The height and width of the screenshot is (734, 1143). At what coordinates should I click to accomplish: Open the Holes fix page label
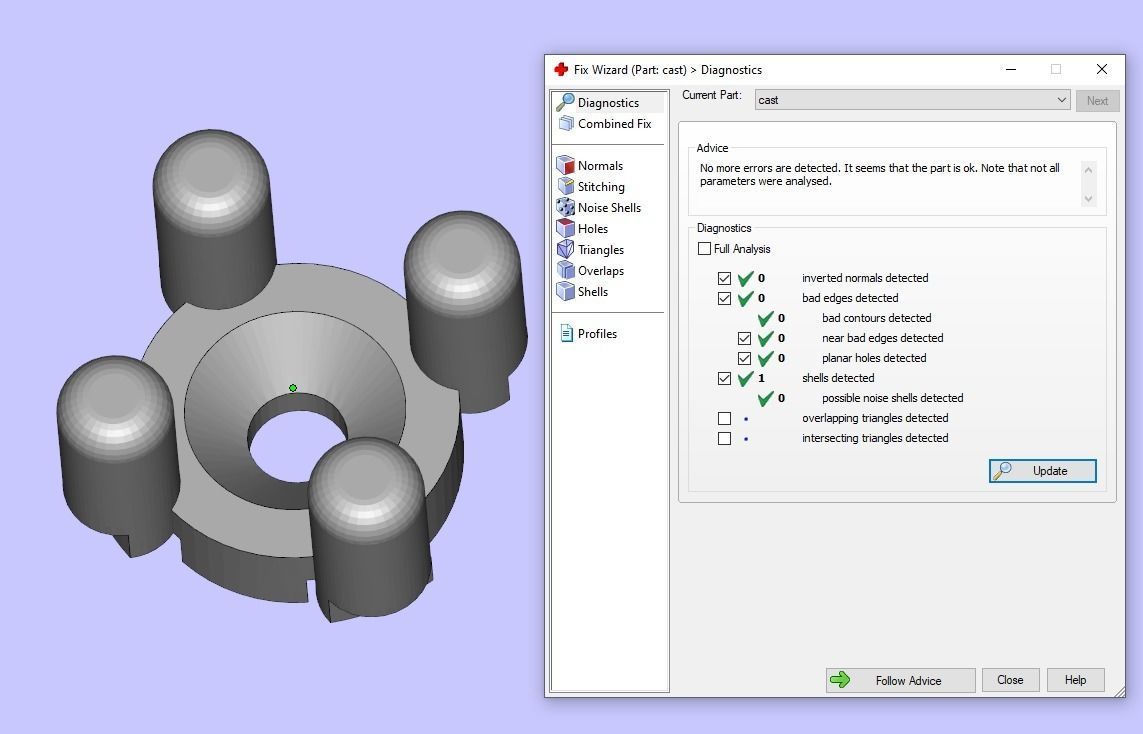click(593, 229)
